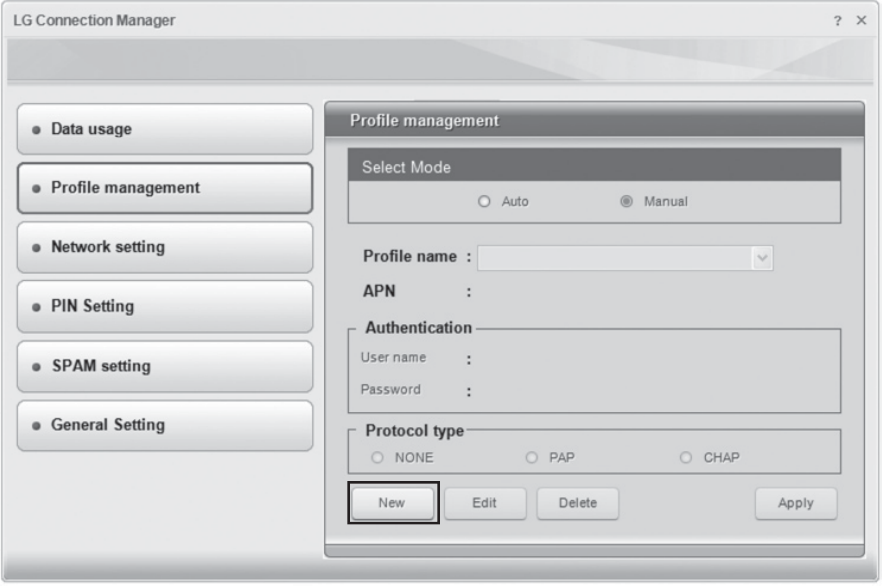This screenshot has width=882, height=586.
Task: Go to Network setting
Action: 165,247
